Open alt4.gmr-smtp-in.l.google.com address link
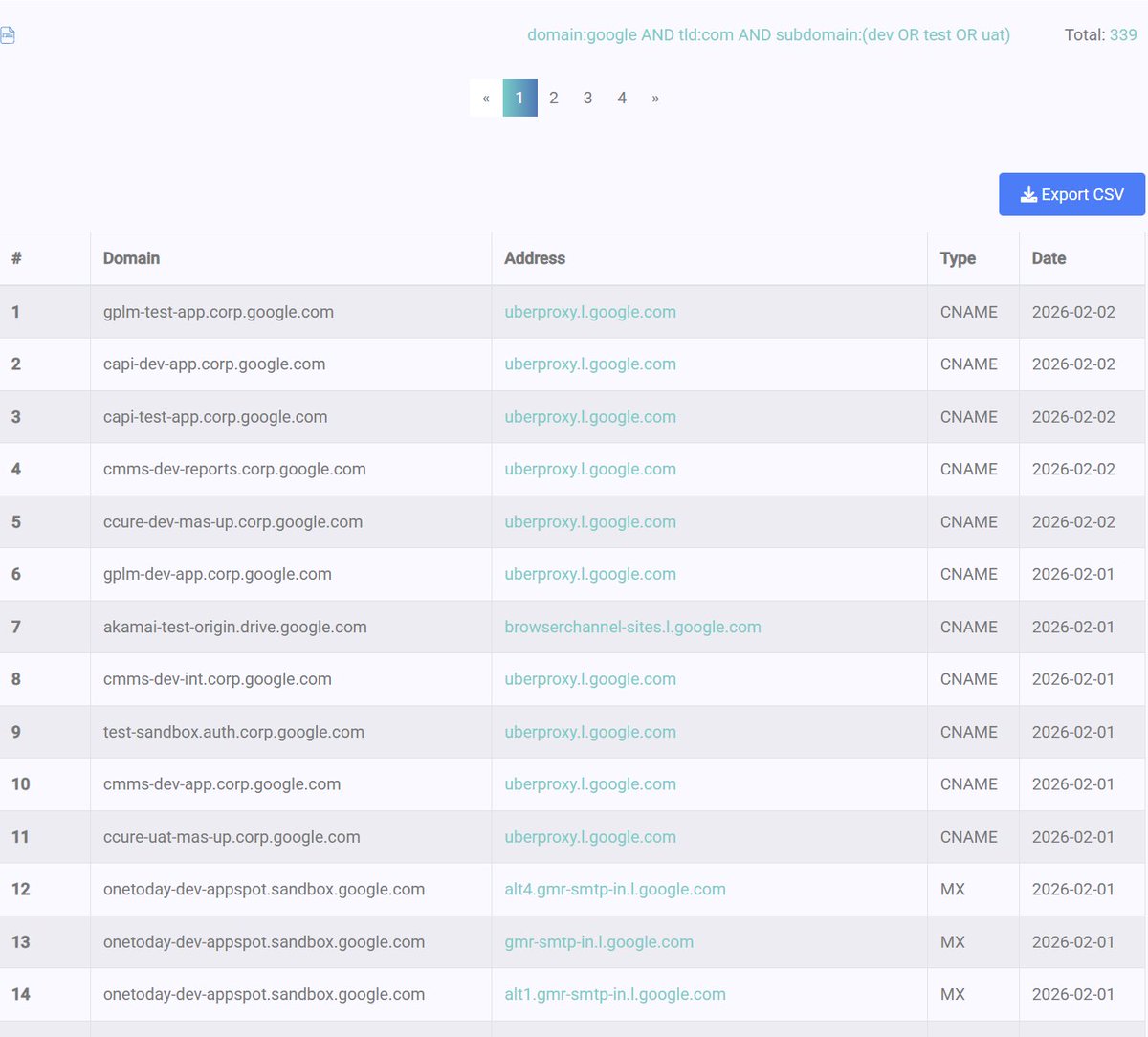1148x1037 pixels. pyautogui.click(x=615, y=889)
